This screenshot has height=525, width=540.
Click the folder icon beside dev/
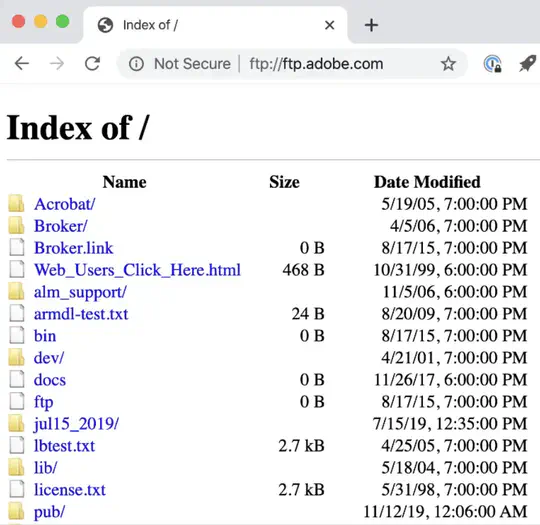pyautogui.click(x=16, y=357)
